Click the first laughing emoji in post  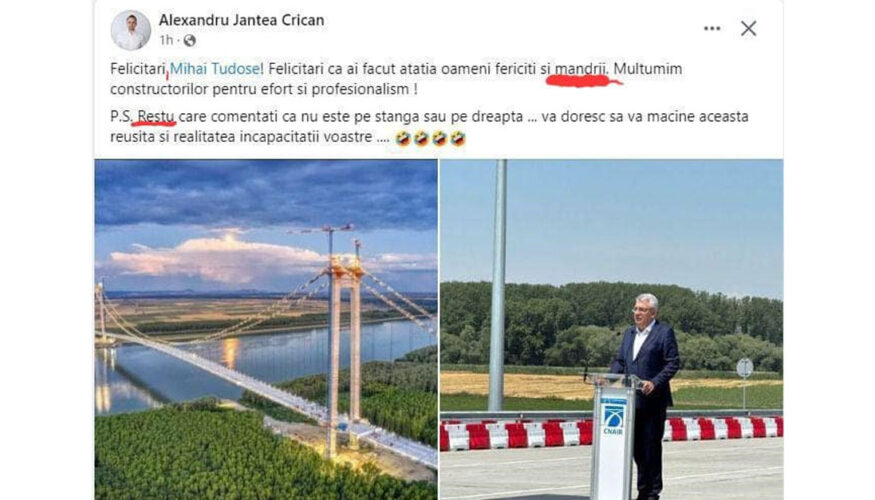[403, 138]
